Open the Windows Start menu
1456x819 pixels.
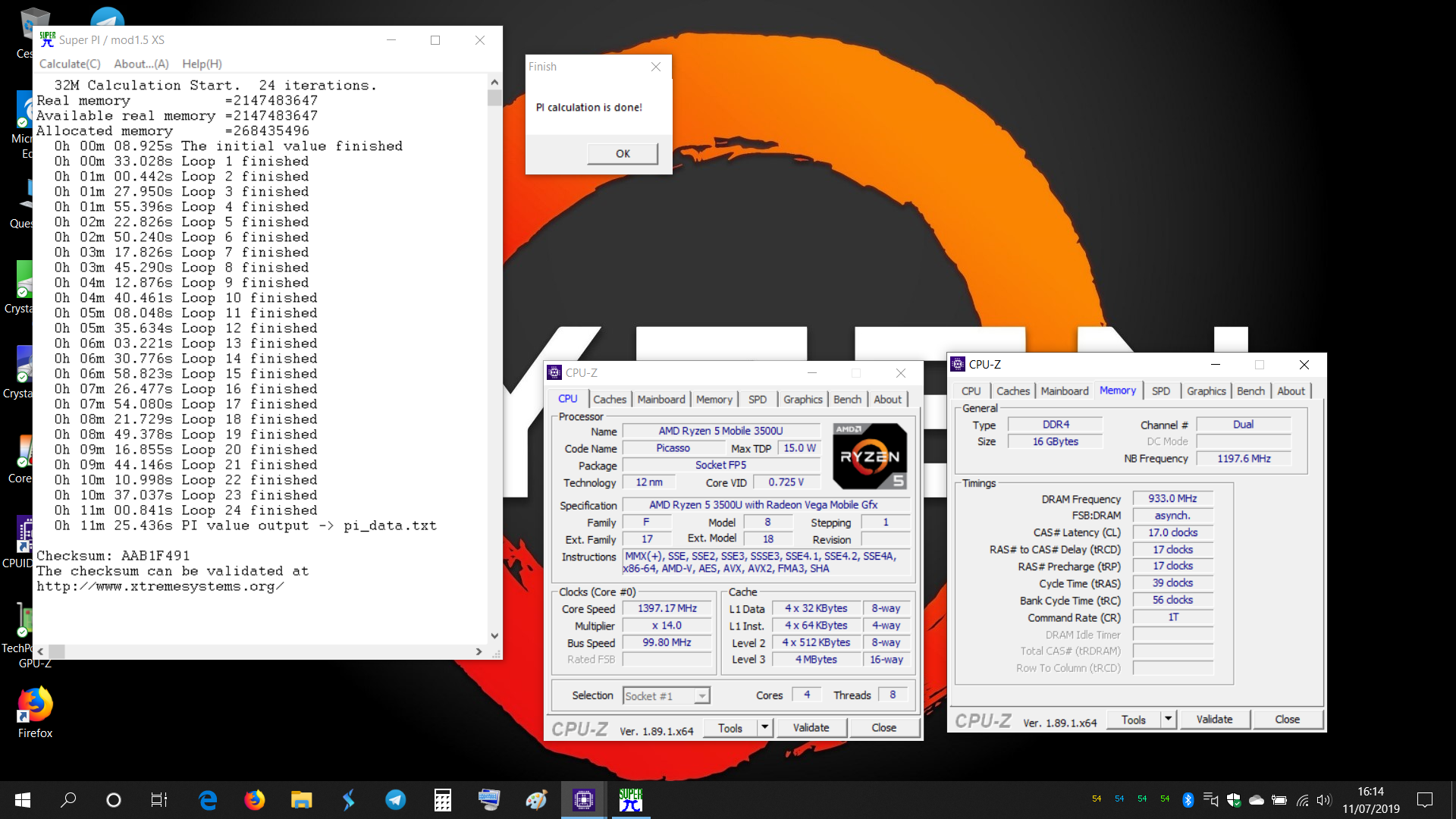pyautogui.click(x=23, y=800)
